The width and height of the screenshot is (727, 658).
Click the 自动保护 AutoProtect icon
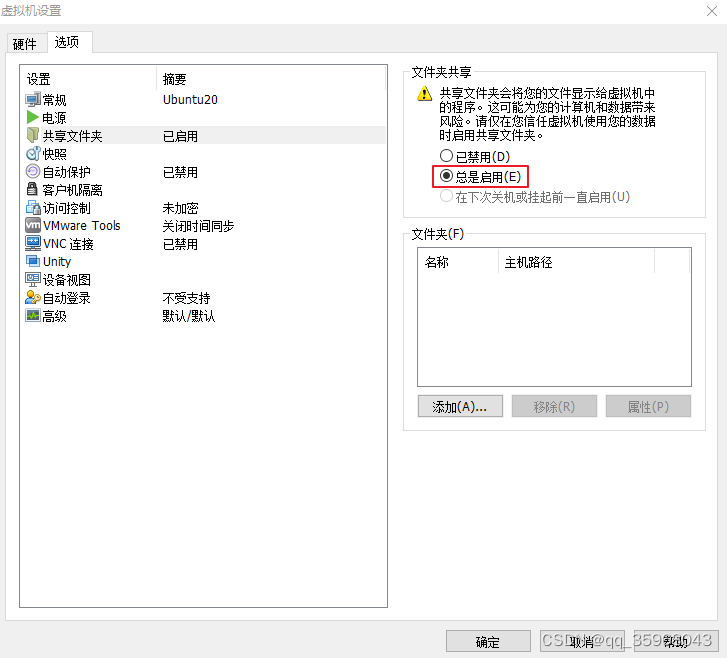click(33, 172)
